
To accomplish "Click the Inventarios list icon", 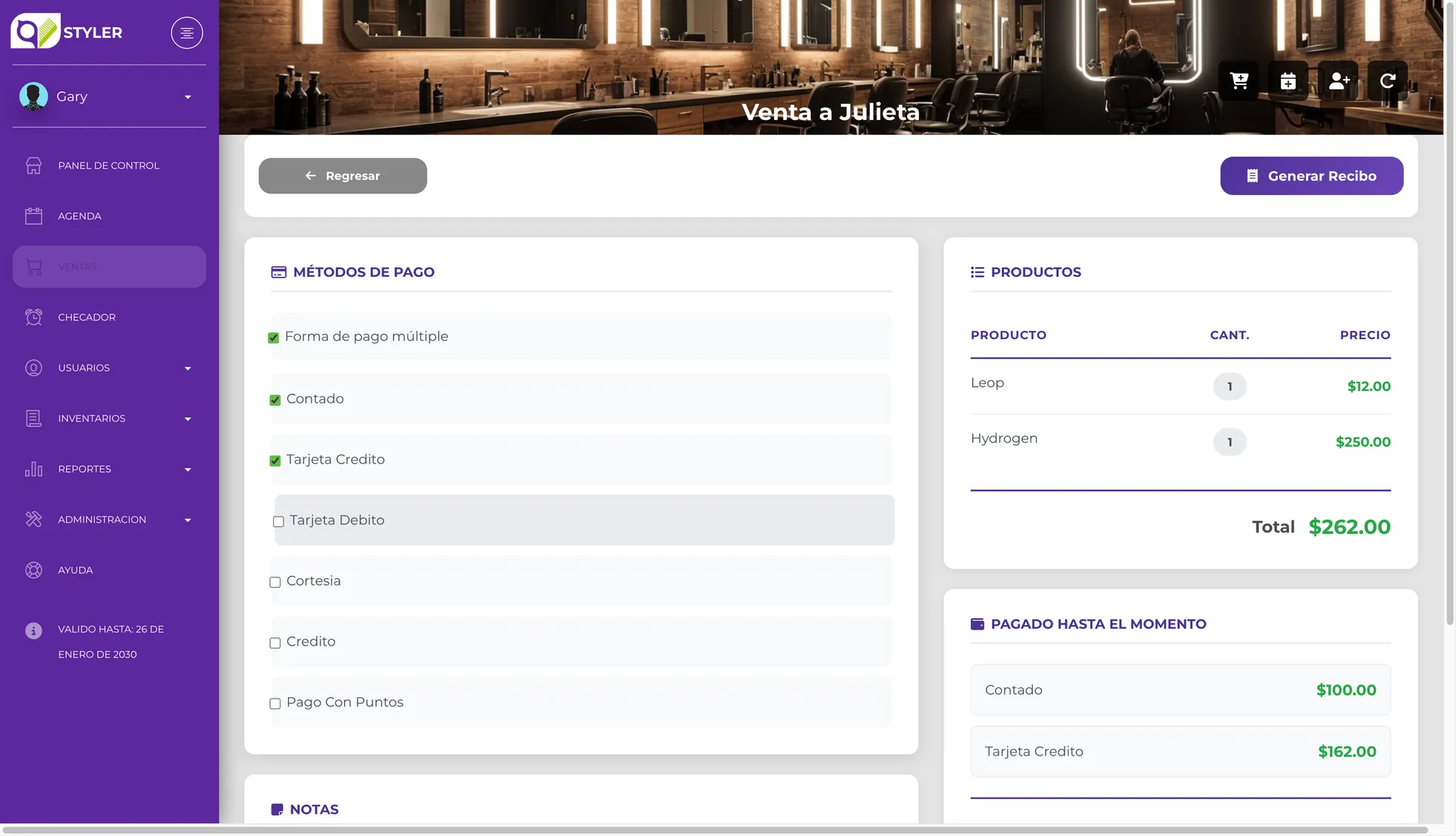I will (33, 418).
